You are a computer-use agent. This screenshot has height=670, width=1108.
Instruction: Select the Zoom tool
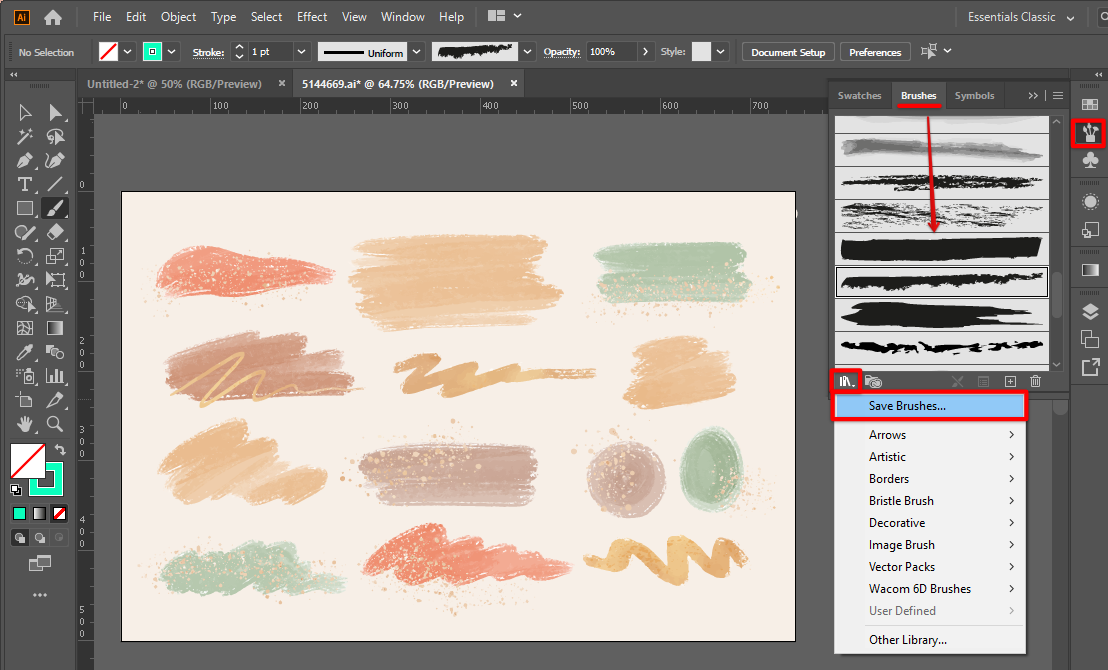coord(55,424)
